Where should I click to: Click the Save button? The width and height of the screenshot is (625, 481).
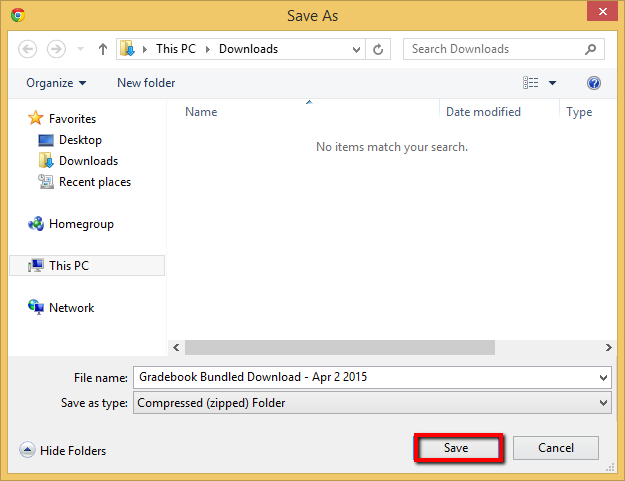pyautogui.click(x=457, y=448)
